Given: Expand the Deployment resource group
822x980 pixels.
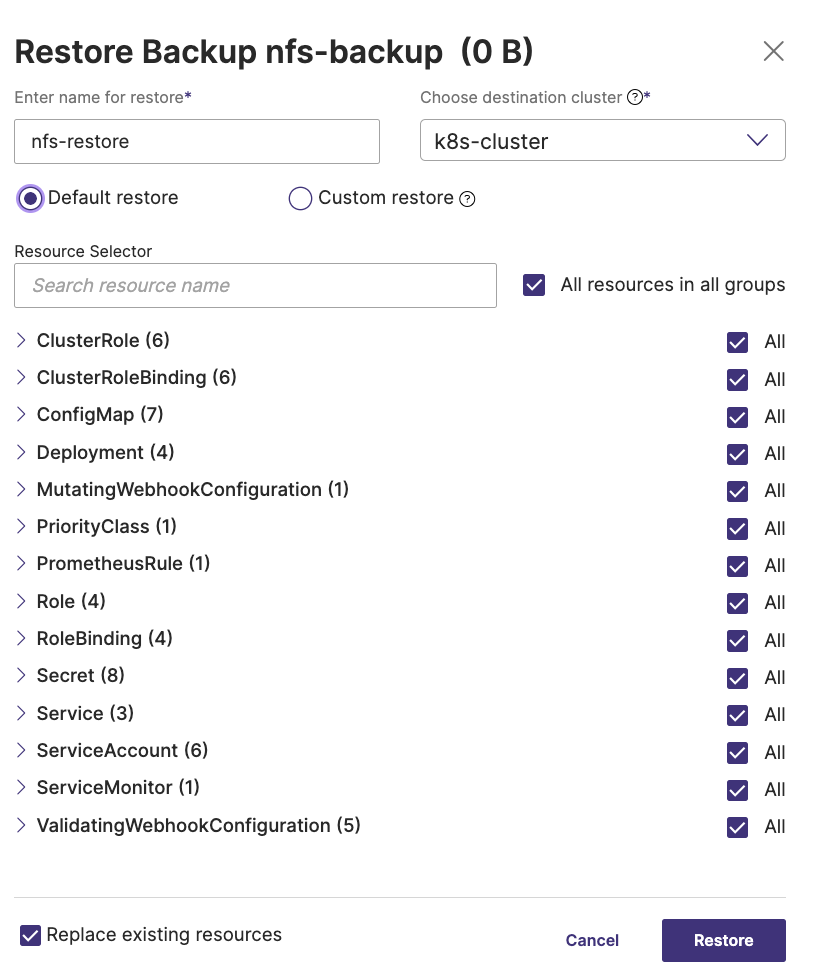Looking at the screenshot, I should click(x=22, y=453).
